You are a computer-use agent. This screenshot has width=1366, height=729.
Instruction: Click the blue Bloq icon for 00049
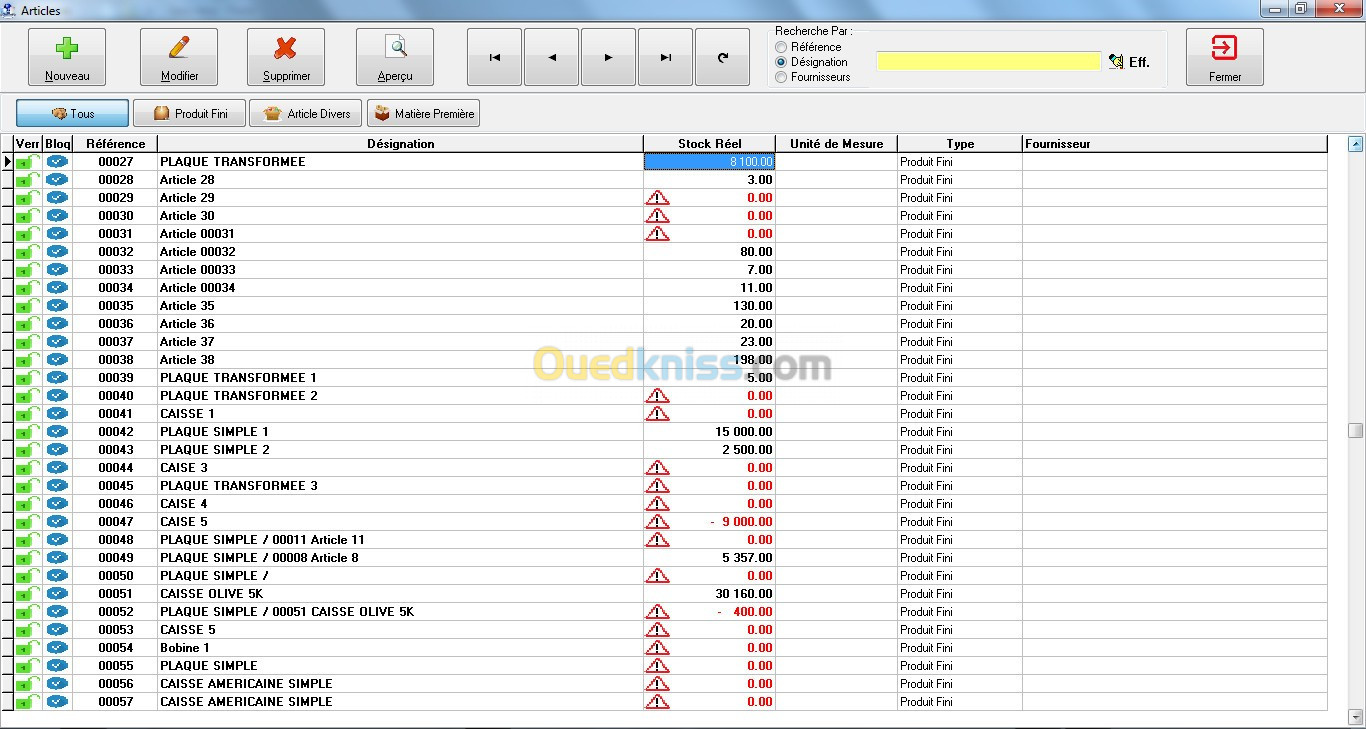[x=57, y=558]
